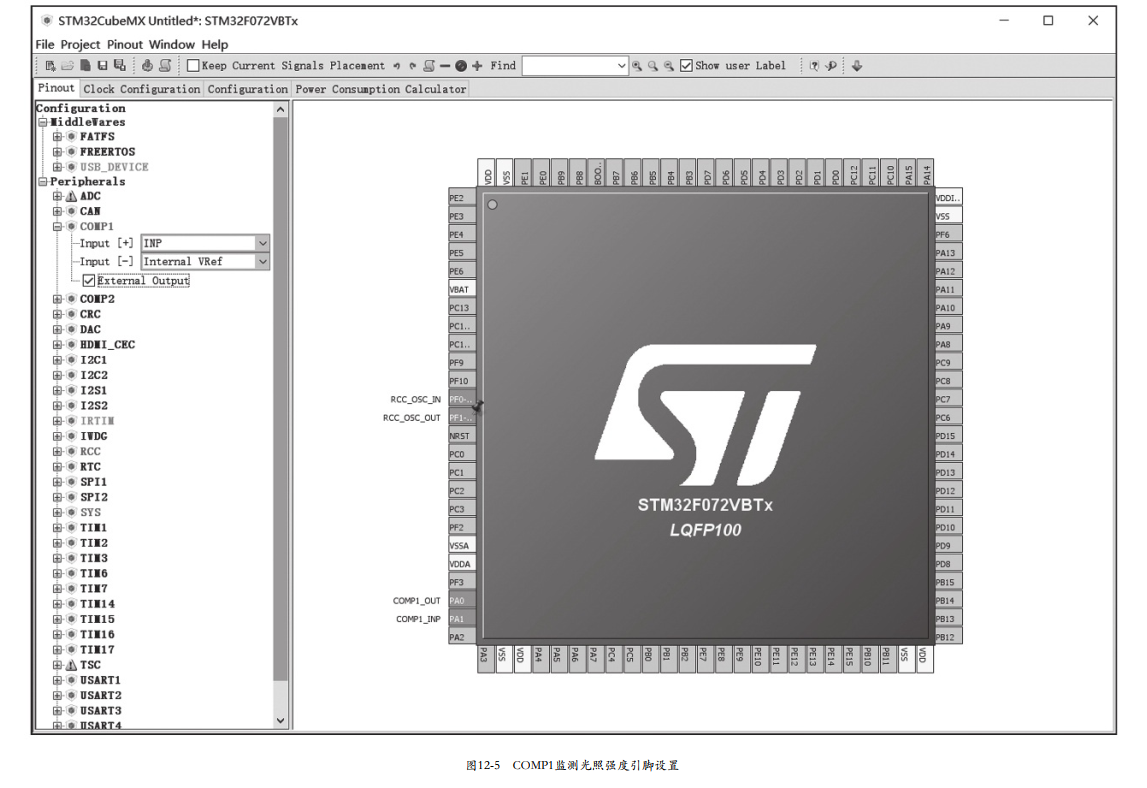Click the tree panel scroll-up arrow
The height and width of the screenshot is (788, 1147).
click(281, 109)
